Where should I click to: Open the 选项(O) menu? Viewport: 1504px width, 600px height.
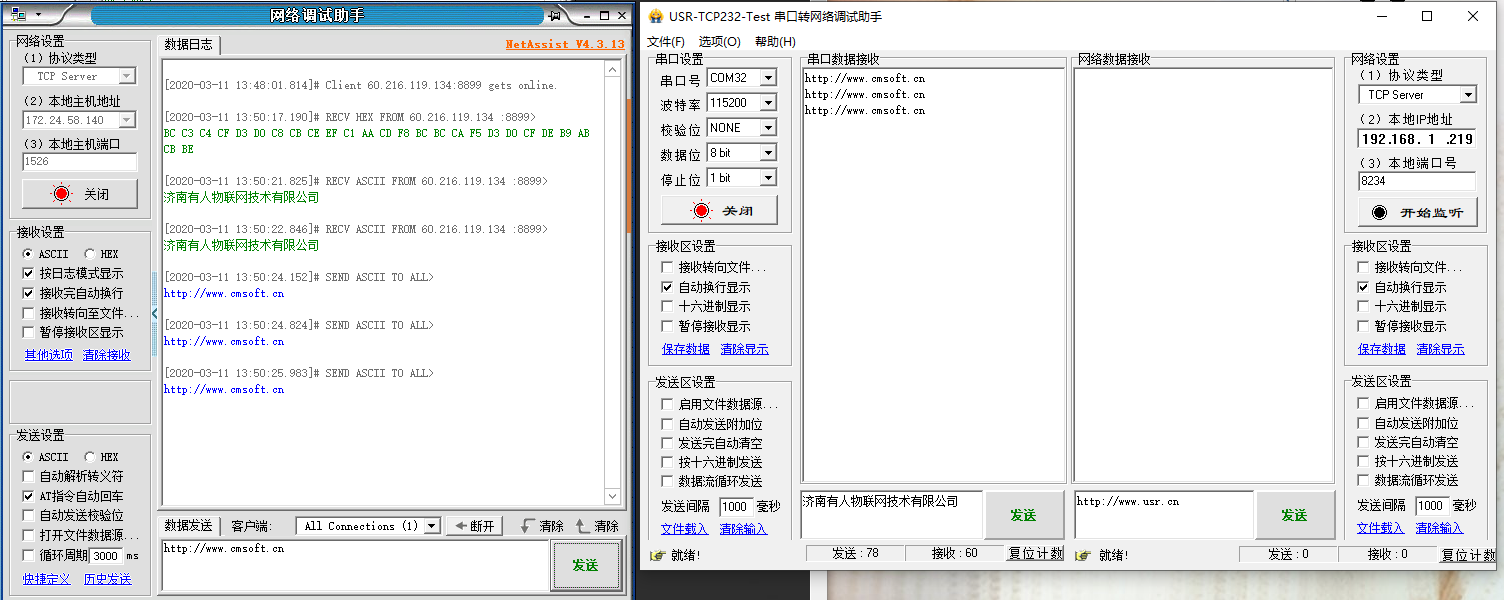pos(719,42)
